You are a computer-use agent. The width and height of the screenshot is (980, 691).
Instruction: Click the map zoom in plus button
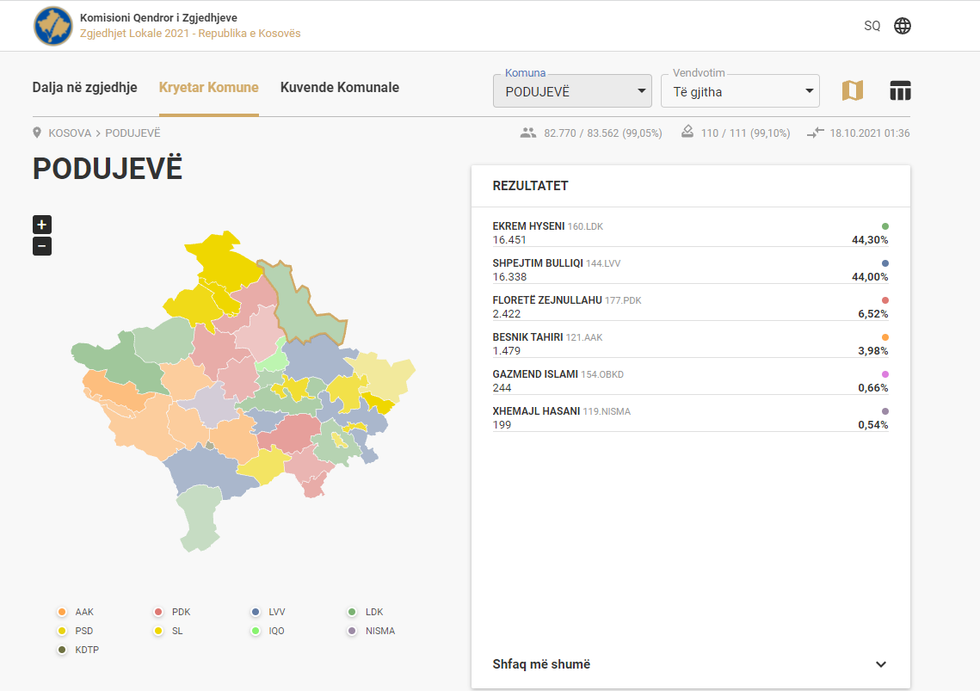pyautogui.click(x=42, y=224)
